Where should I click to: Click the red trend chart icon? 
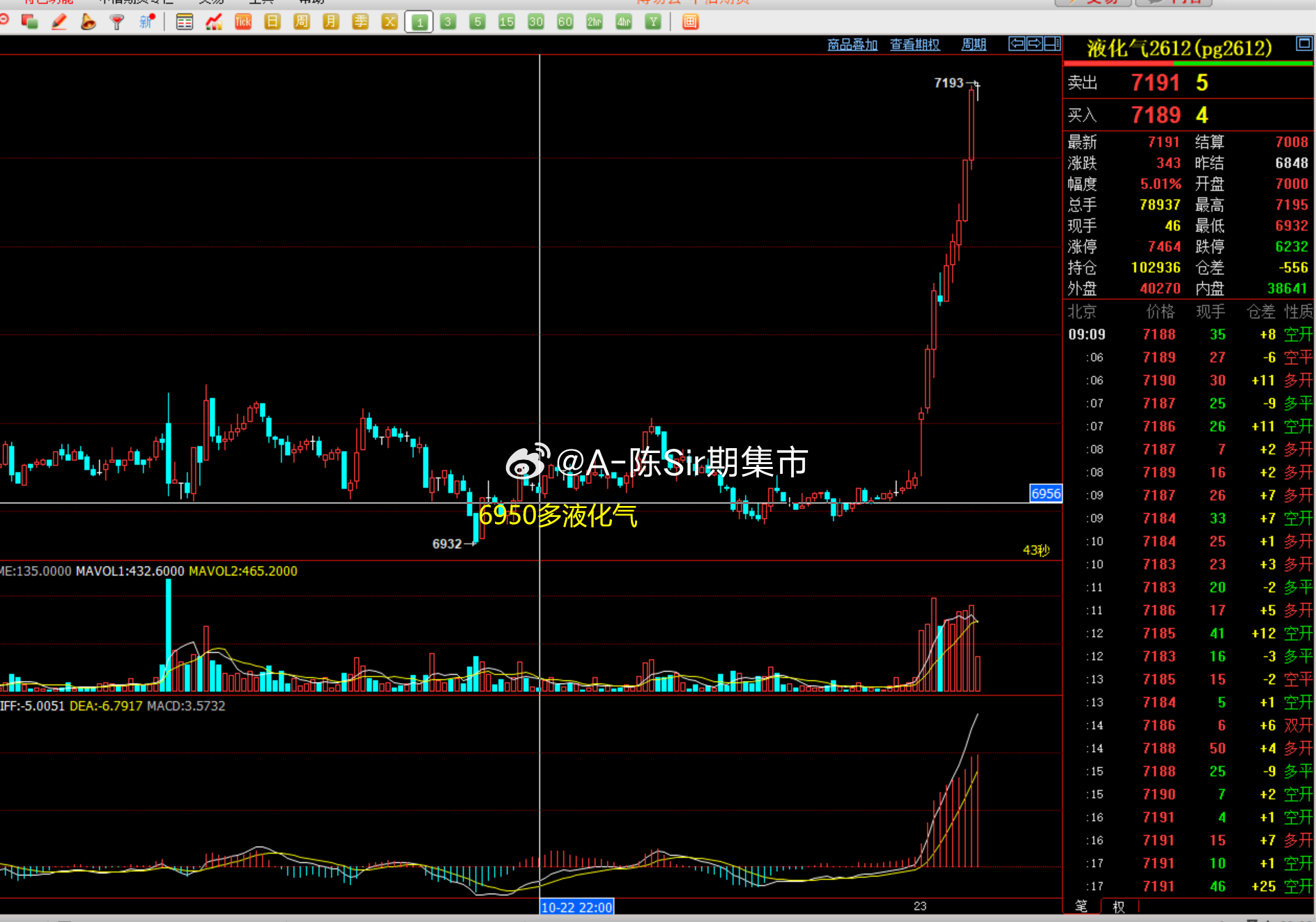[214, 22]
